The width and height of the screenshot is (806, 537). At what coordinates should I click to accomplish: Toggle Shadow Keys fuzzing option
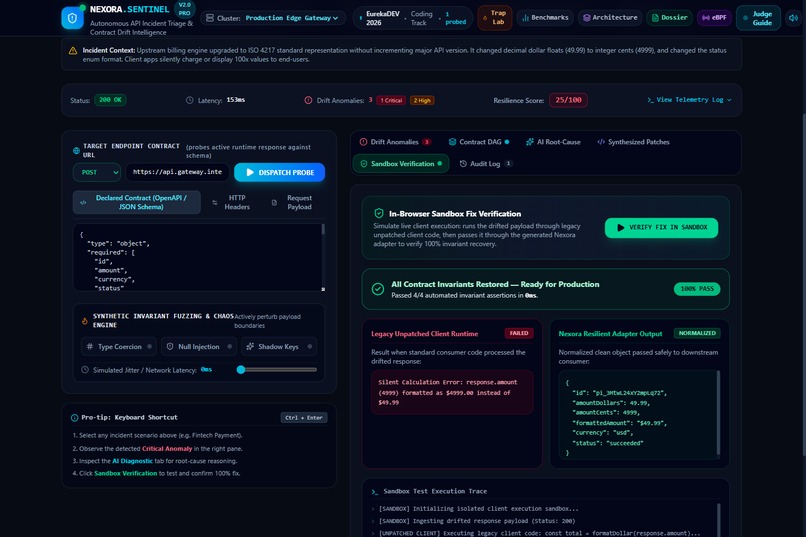[x=279, y=346]
